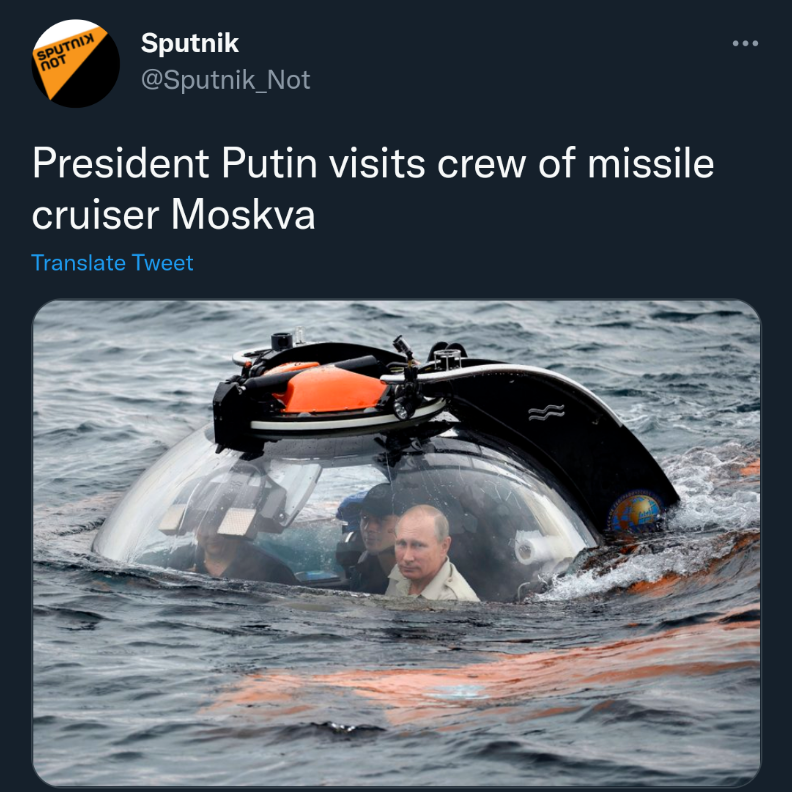Viewport: 792px width, 792px height.
Task: Click the Translate Tweet link
Action: pyautogui.click(x=112, y=263)
